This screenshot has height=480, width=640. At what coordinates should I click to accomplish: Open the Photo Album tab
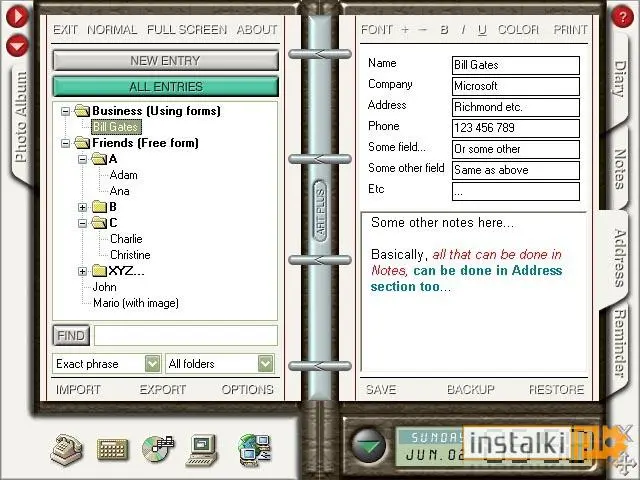pos(20,117)
